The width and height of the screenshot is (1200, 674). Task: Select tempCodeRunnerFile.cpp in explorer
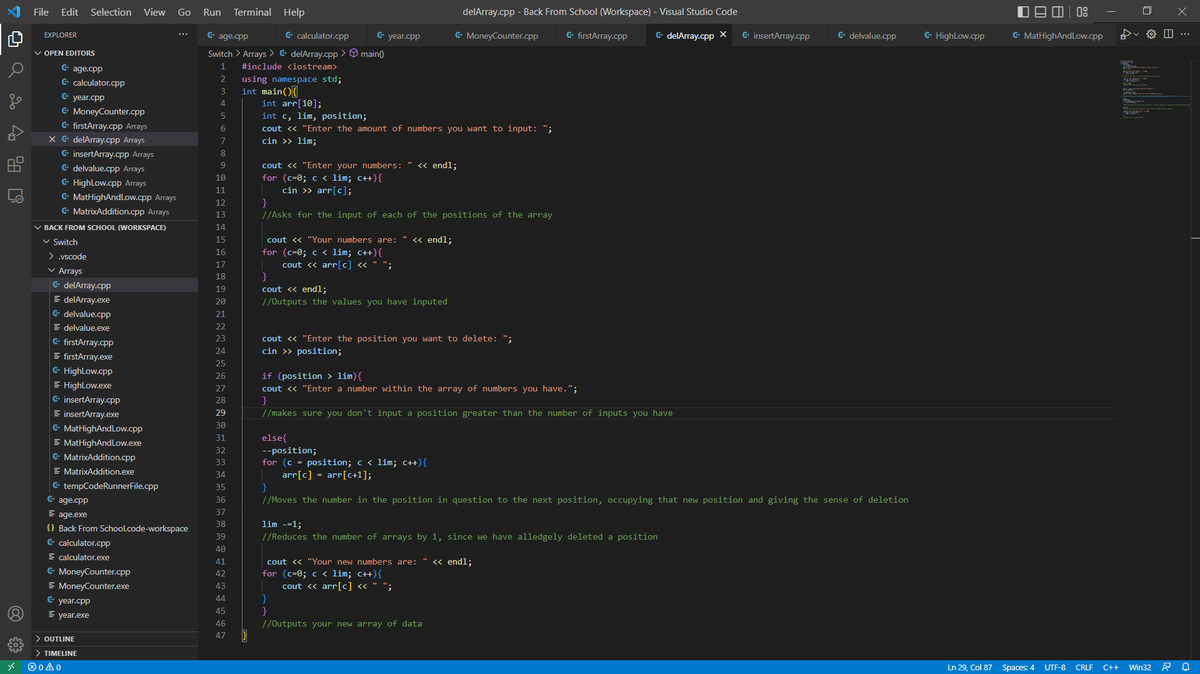pos(110,486)
